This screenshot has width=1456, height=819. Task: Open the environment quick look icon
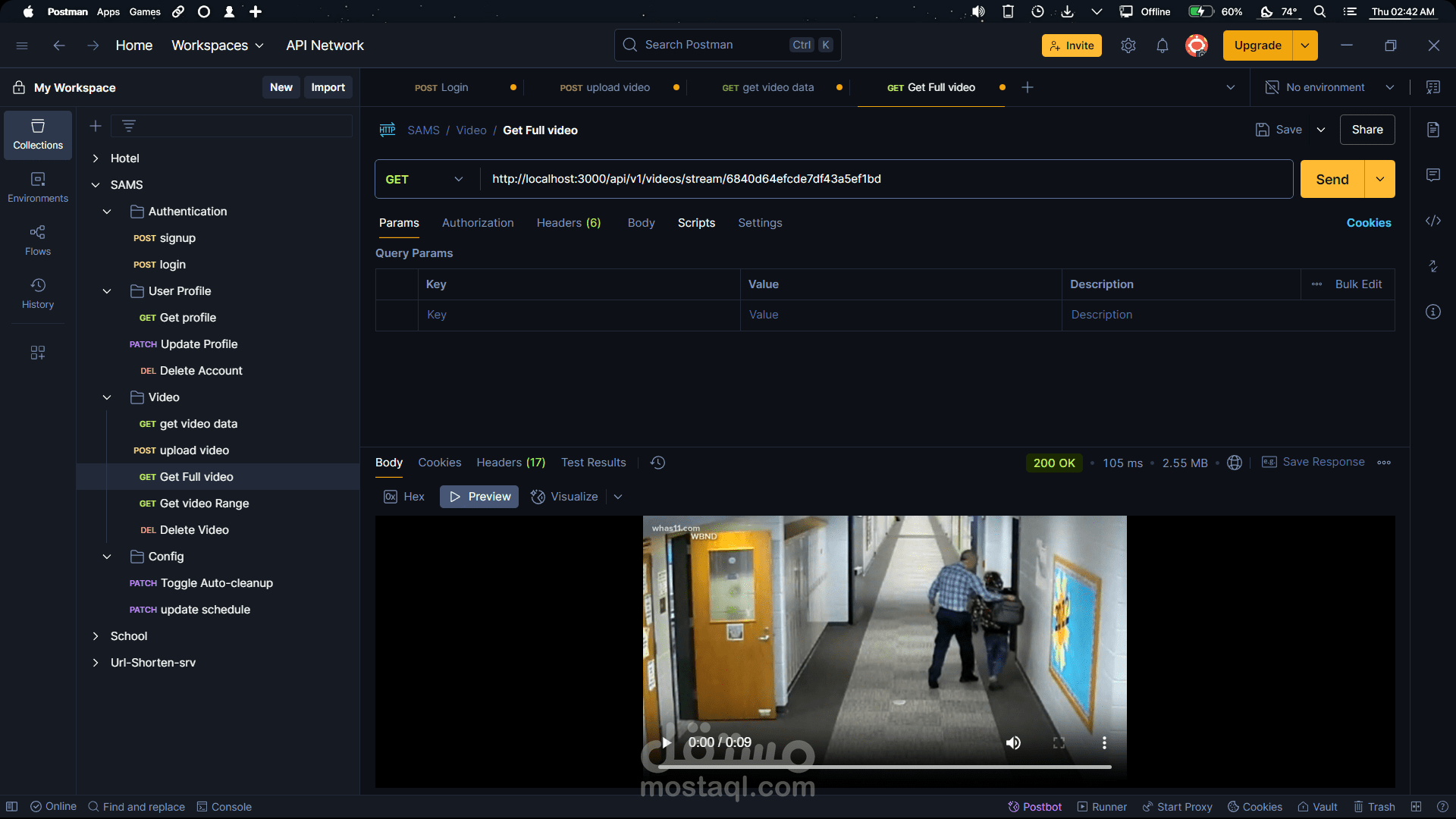click(1433, 87)
